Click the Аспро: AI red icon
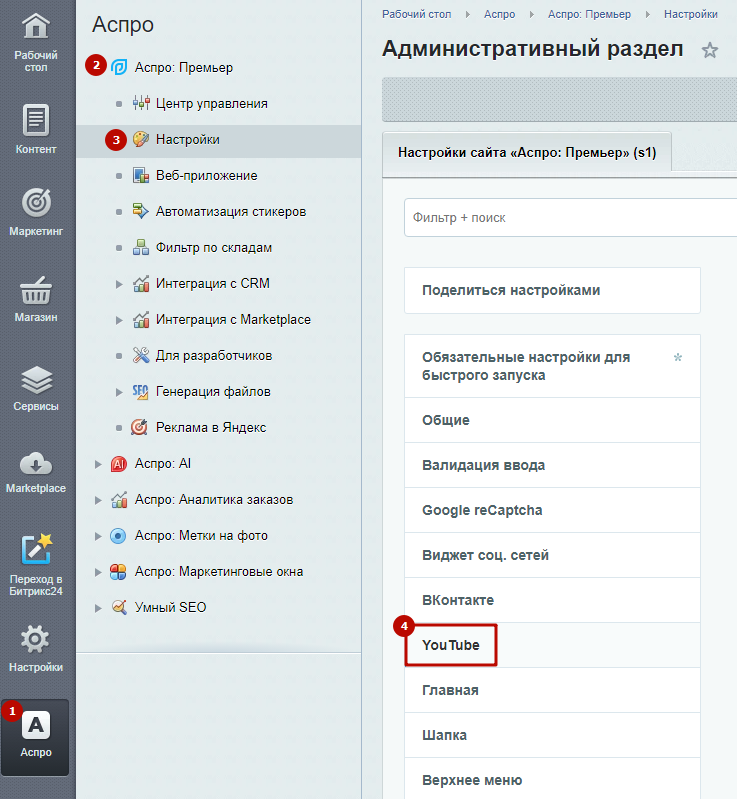The width and height of the screenshot is (737, 799). tap(119, 464)
